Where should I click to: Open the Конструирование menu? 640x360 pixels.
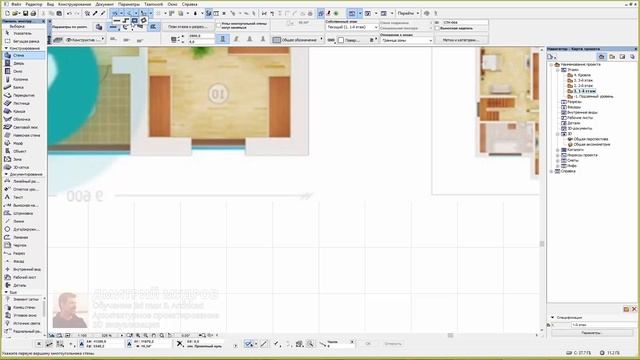coord(74,4)
